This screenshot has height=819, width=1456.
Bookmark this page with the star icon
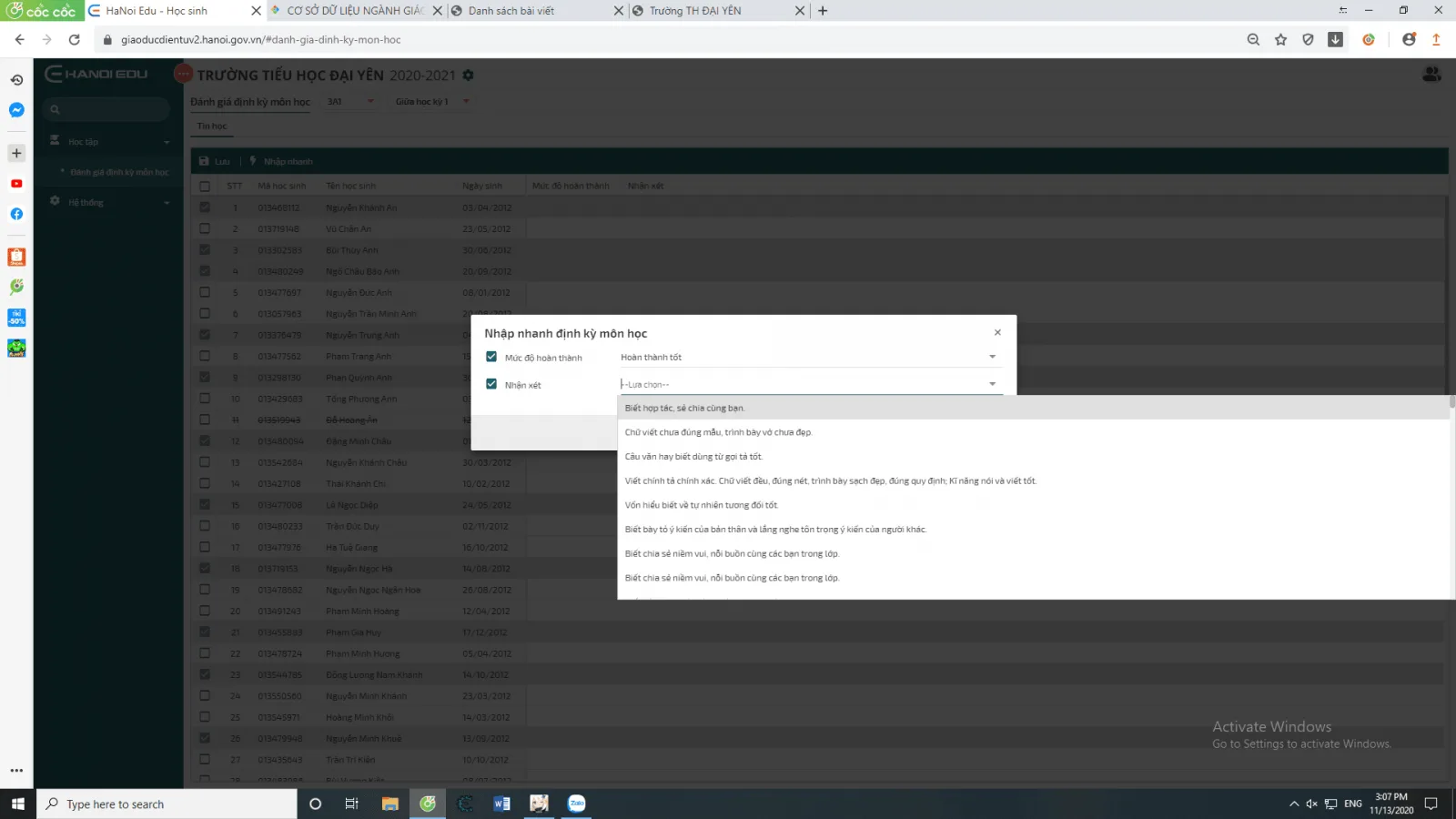[x=1280, y=39]
